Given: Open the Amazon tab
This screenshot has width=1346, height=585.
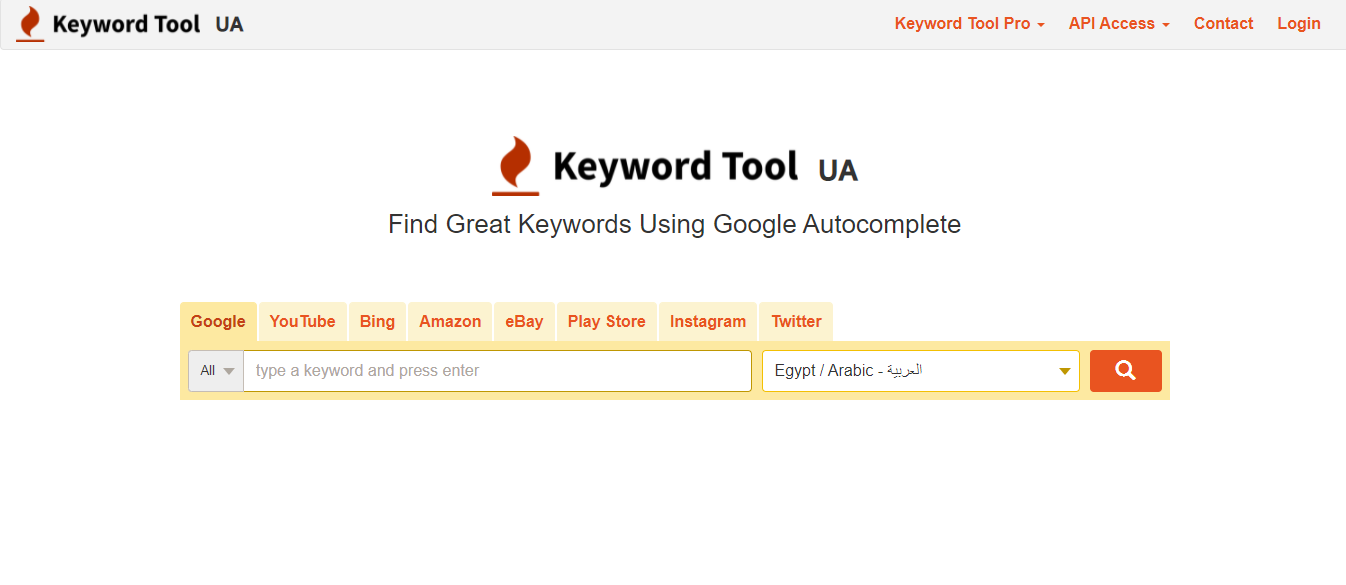Looking at the screenshot, I should (450, 322).
